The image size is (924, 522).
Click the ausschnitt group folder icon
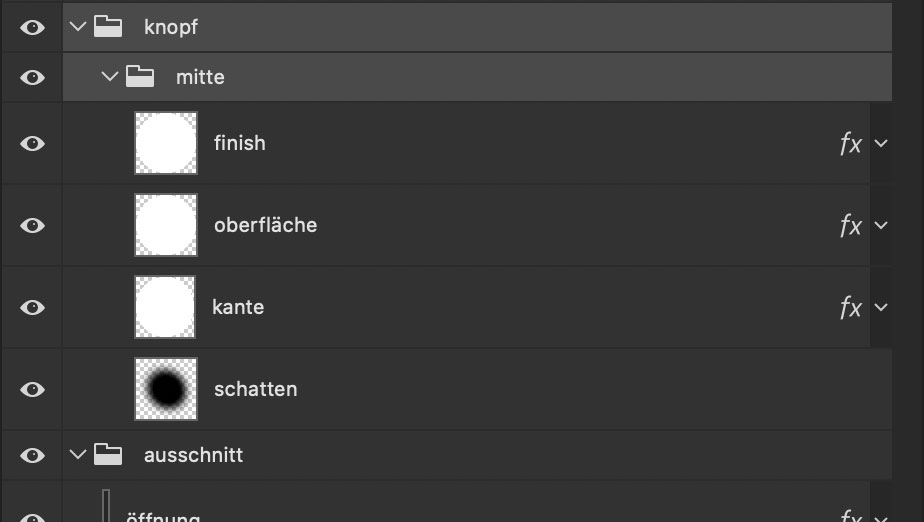pos(108,454)
